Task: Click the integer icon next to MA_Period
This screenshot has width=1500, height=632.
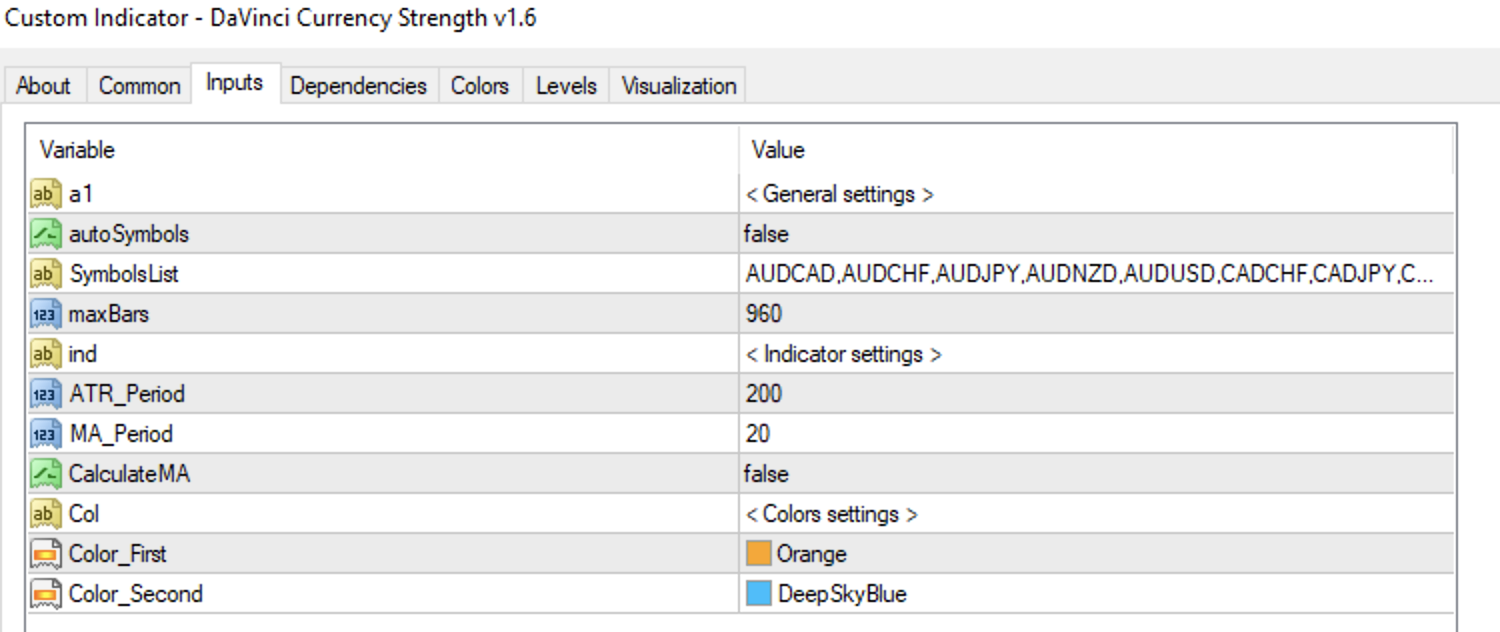Action: [46, 434]
